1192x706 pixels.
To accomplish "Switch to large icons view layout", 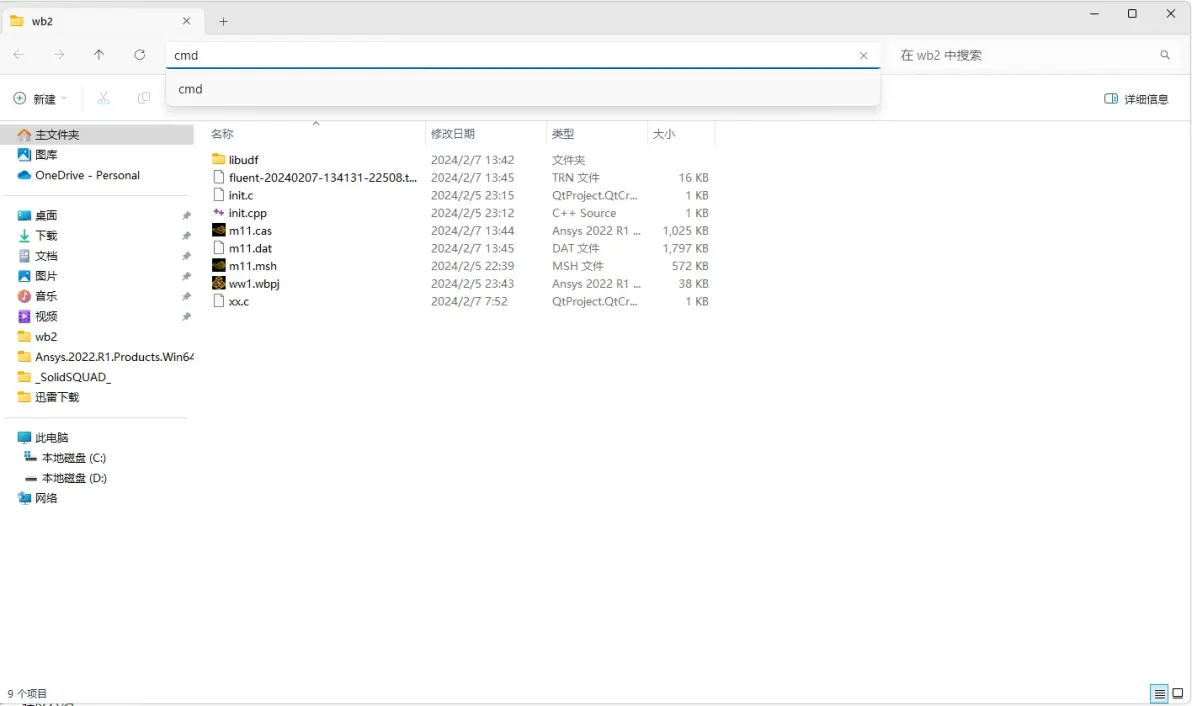I will tap(1179, 694).
